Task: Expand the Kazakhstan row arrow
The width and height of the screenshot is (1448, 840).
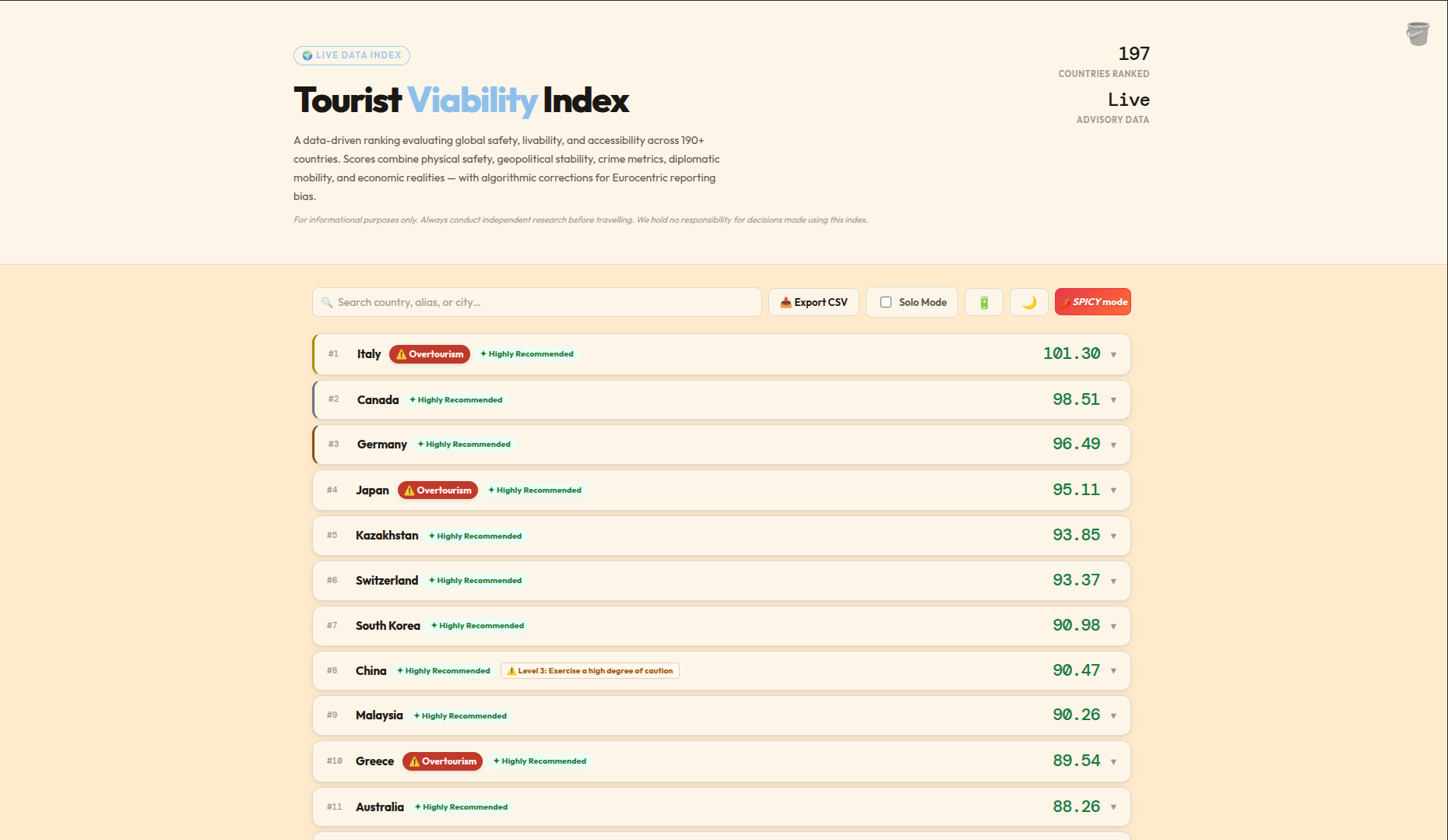Action: (1113, 536)
